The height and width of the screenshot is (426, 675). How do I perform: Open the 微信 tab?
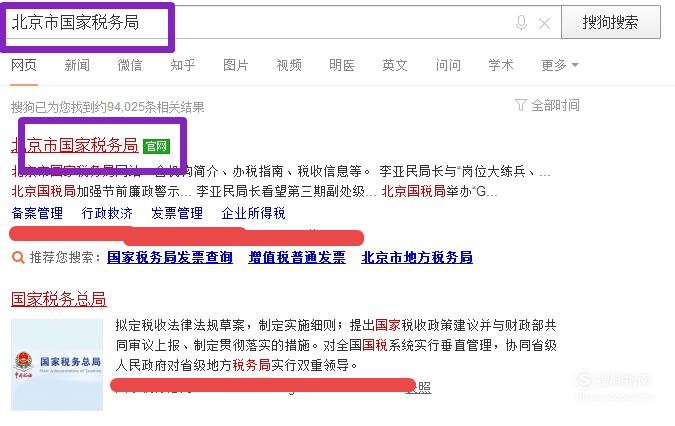[x=130, y=65]
